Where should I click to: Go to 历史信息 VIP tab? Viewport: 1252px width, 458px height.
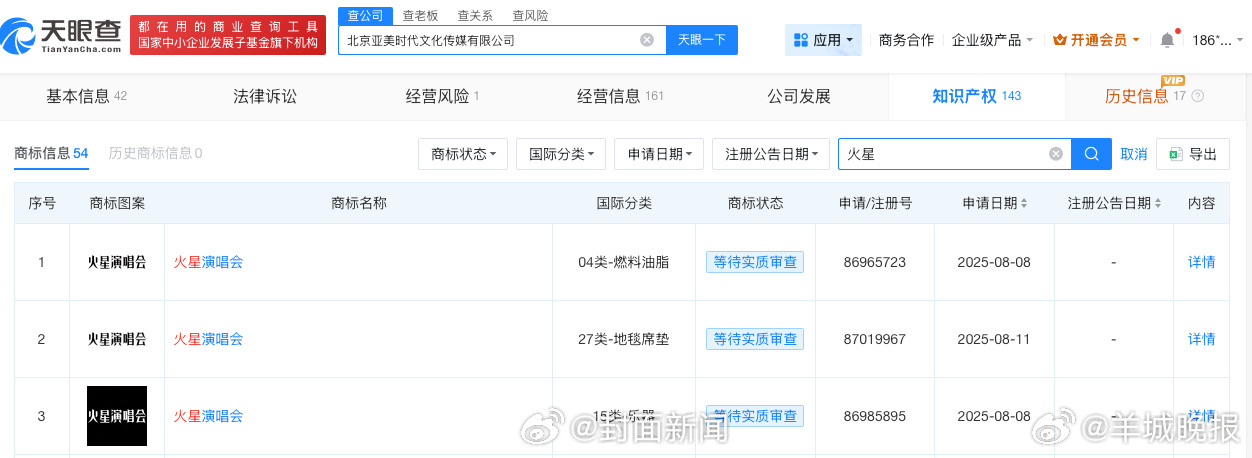pos(1145,97)
